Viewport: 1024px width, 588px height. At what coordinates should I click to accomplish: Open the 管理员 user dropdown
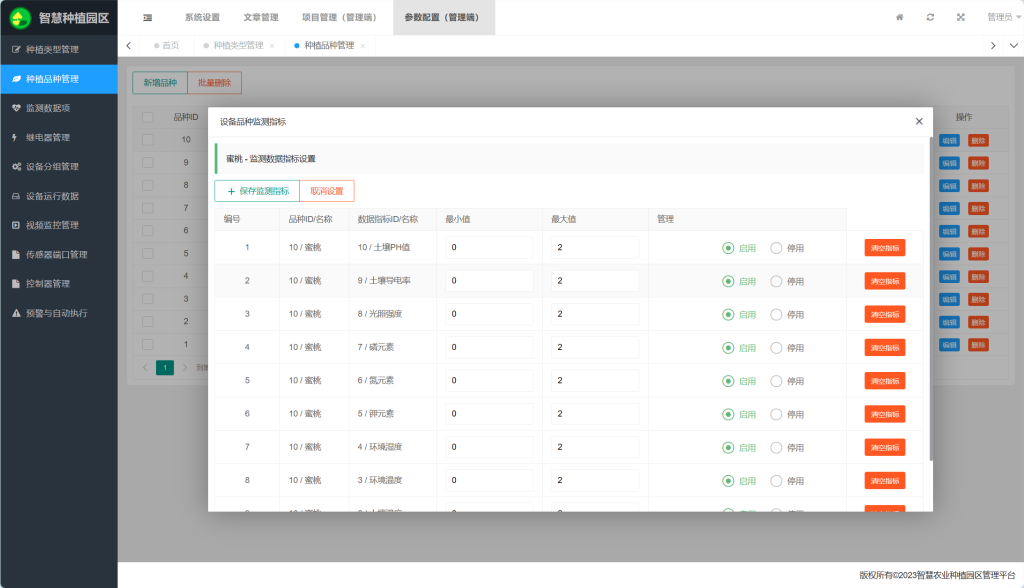[x=1002, y=17]
